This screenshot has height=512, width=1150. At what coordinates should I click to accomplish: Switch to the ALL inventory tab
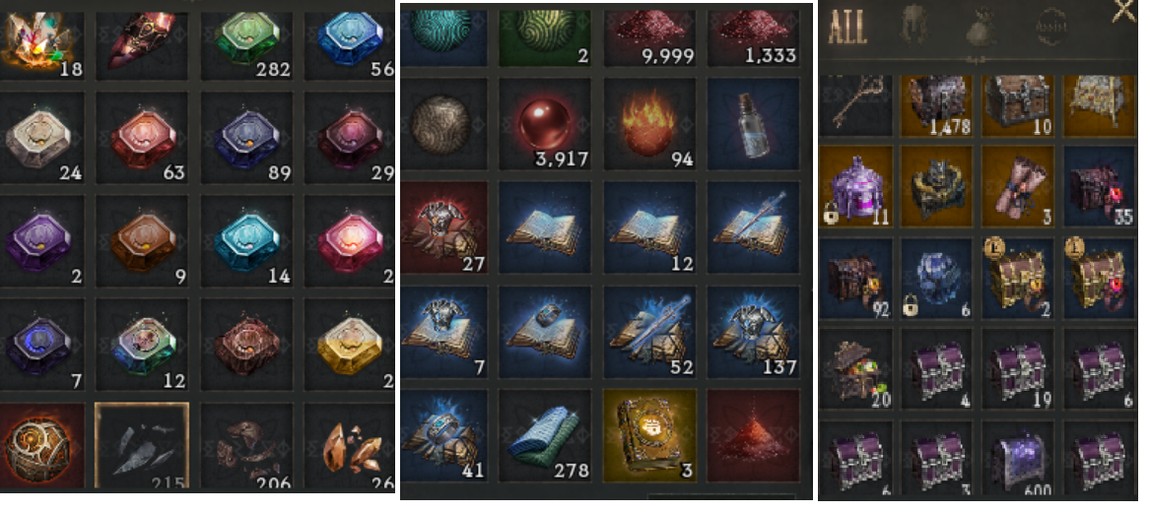click(x=847, y=27)
